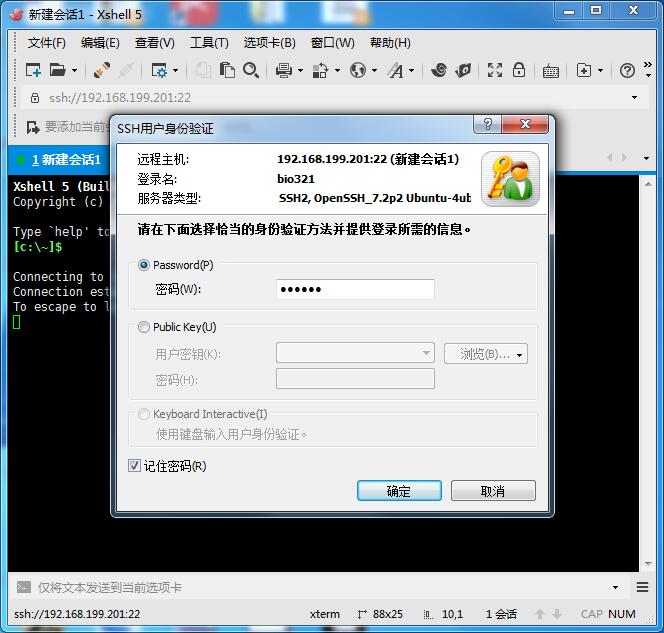Viewport: 664px width, 633px height.
Task: Toggle the 记住密码(R) checkbox
Action: click(x=134, y=466)
